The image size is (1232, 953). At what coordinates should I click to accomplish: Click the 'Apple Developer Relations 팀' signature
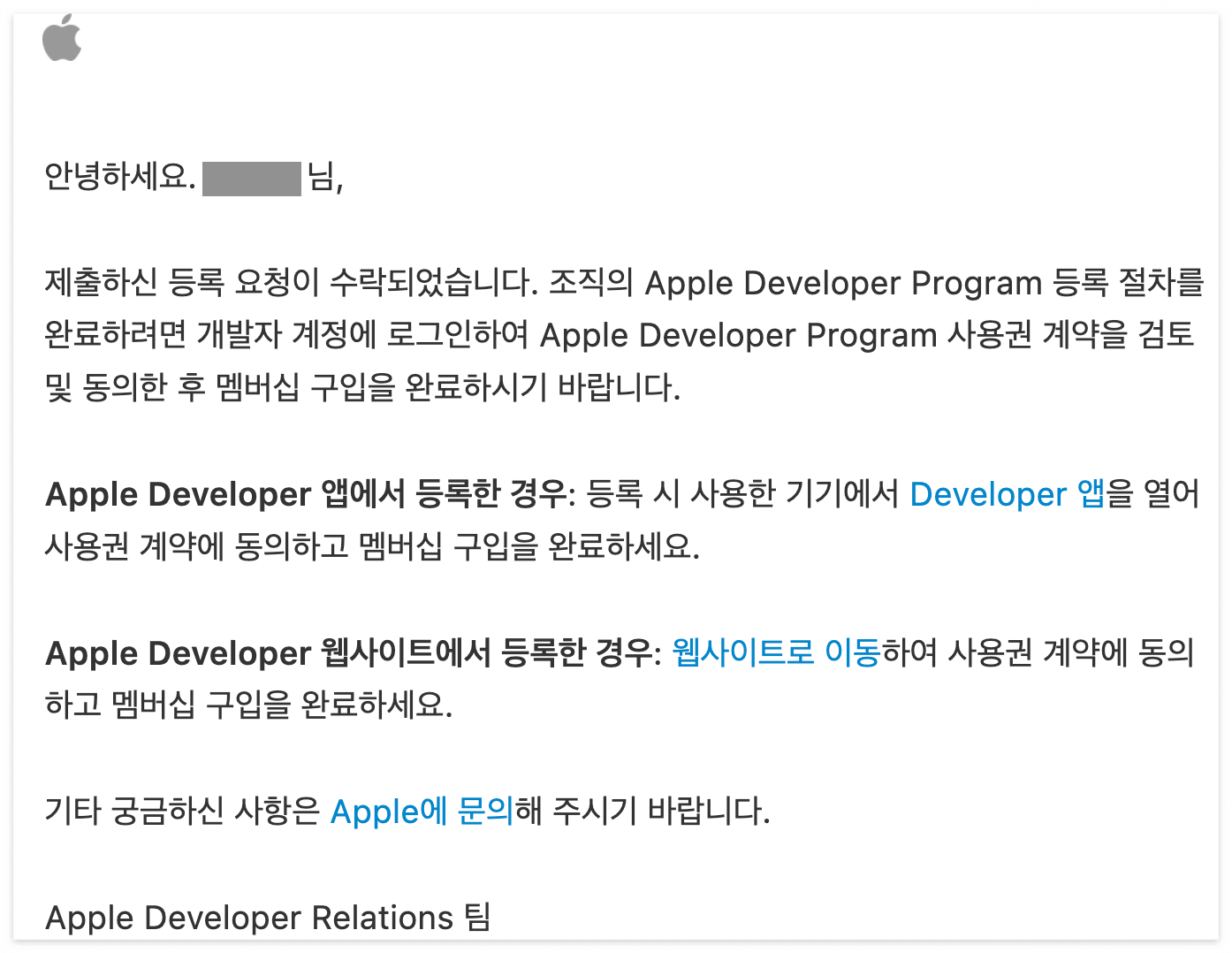(x=268, y=918)
